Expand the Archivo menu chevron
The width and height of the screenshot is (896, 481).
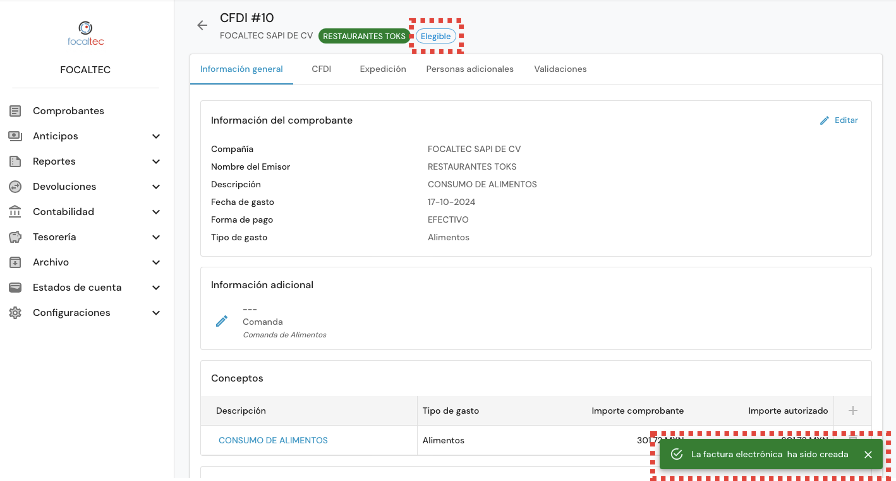(x=156, y=262)
